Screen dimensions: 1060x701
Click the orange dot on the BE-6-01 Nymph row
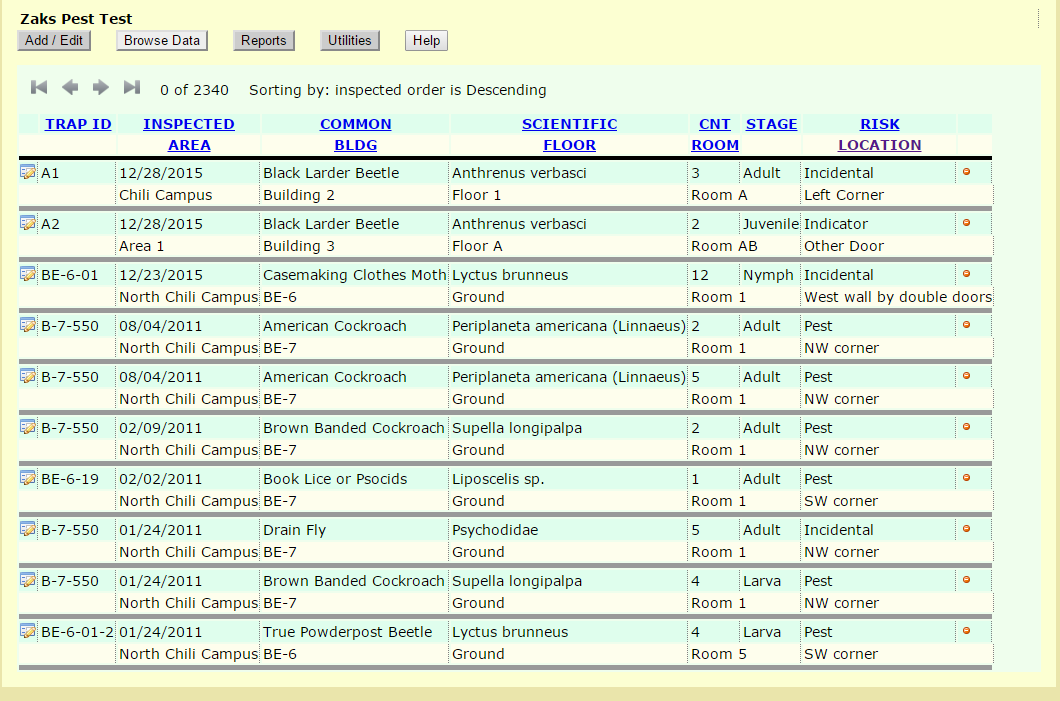point(967,274)
